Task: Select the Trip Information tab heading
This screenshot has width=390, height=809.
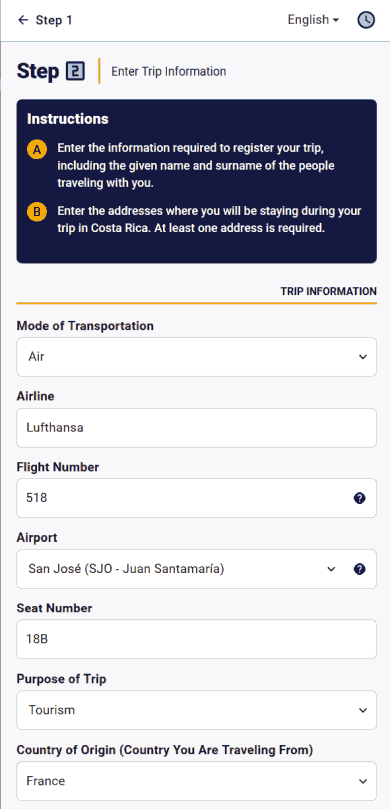Action: click(x=329, y=291)
